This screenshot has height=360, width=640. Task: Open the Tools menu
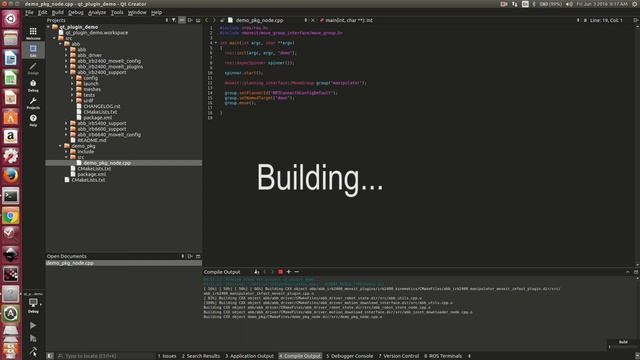pyautogui.click(x=117, y=13)
